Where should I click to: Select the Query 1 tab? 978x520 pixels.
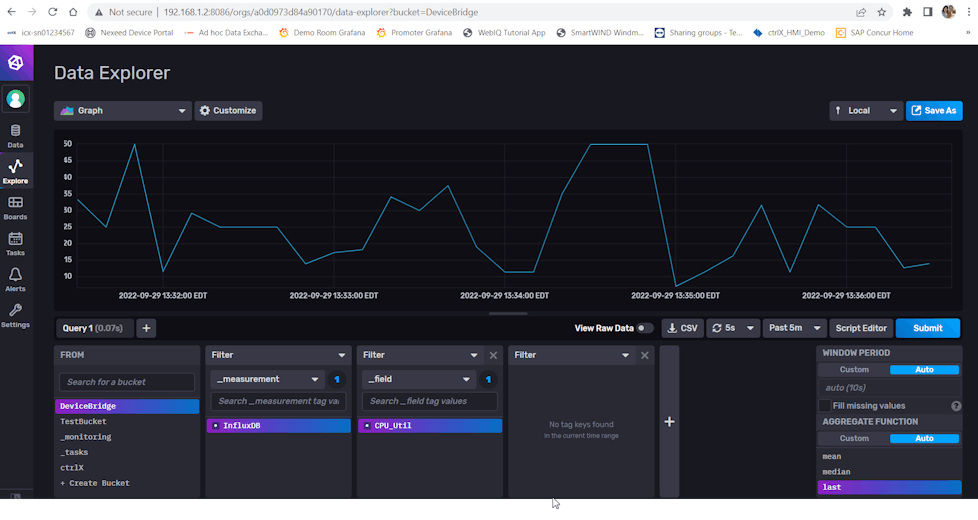(91, 328)
